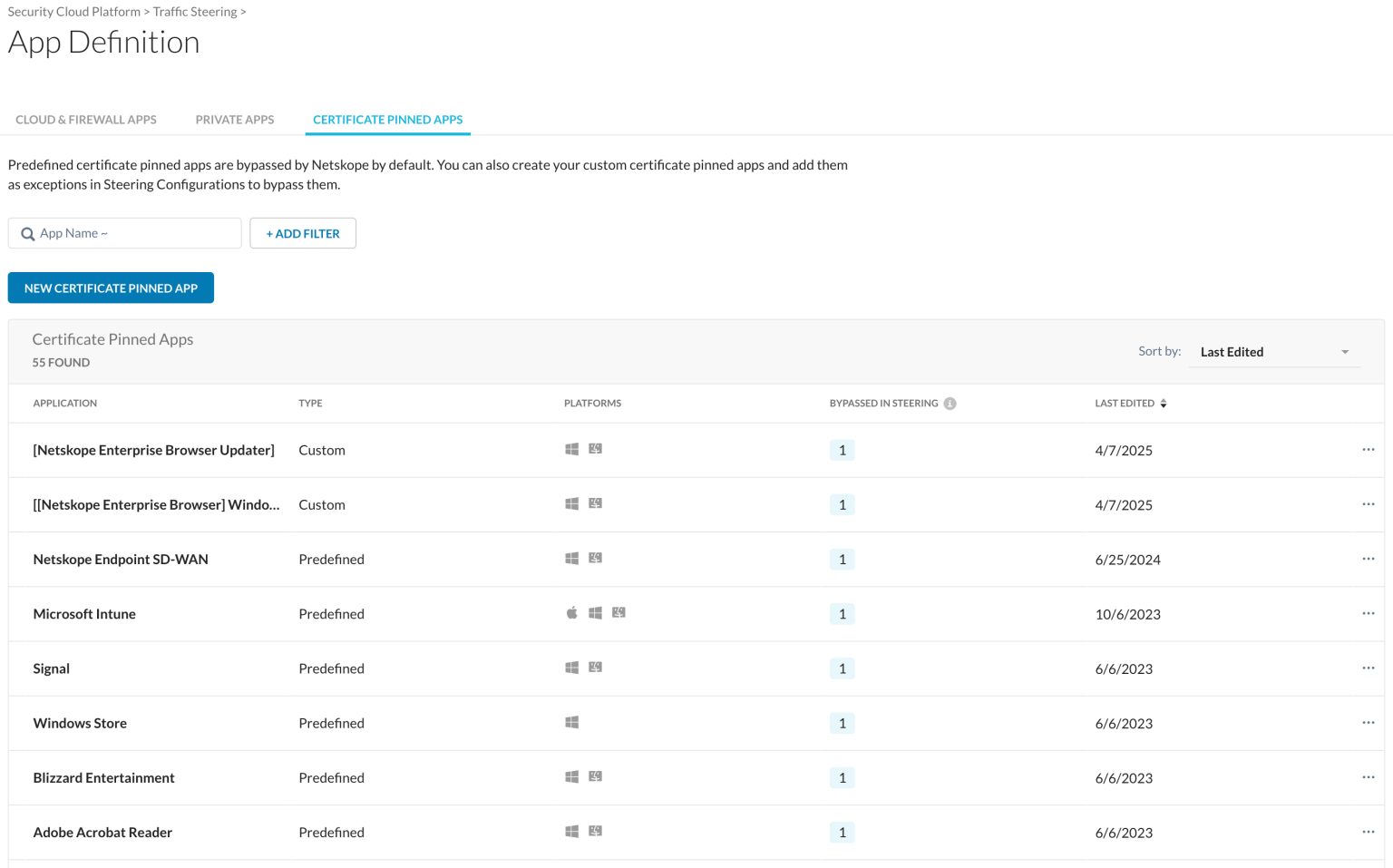Click the search magnifier icon in App Name field
Image resolution: width=1393 pixels, height=868 pixels.
coord(28,234)
